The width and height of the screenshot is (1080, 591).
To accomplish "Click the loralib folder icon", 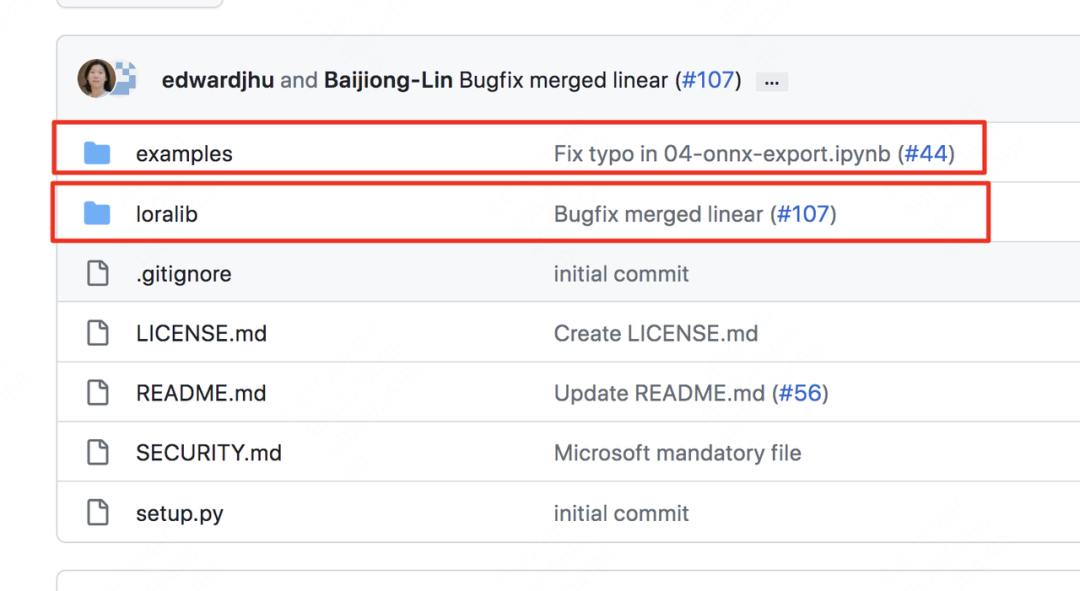I will 97,213.
